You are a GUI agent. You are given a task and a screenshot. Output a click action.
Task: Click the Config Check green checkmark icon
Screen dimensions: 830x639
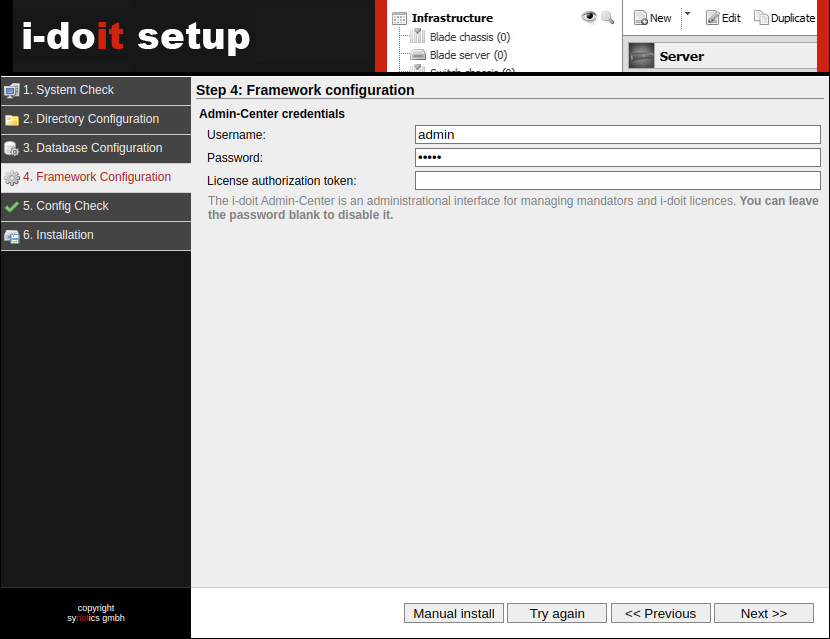12,207
